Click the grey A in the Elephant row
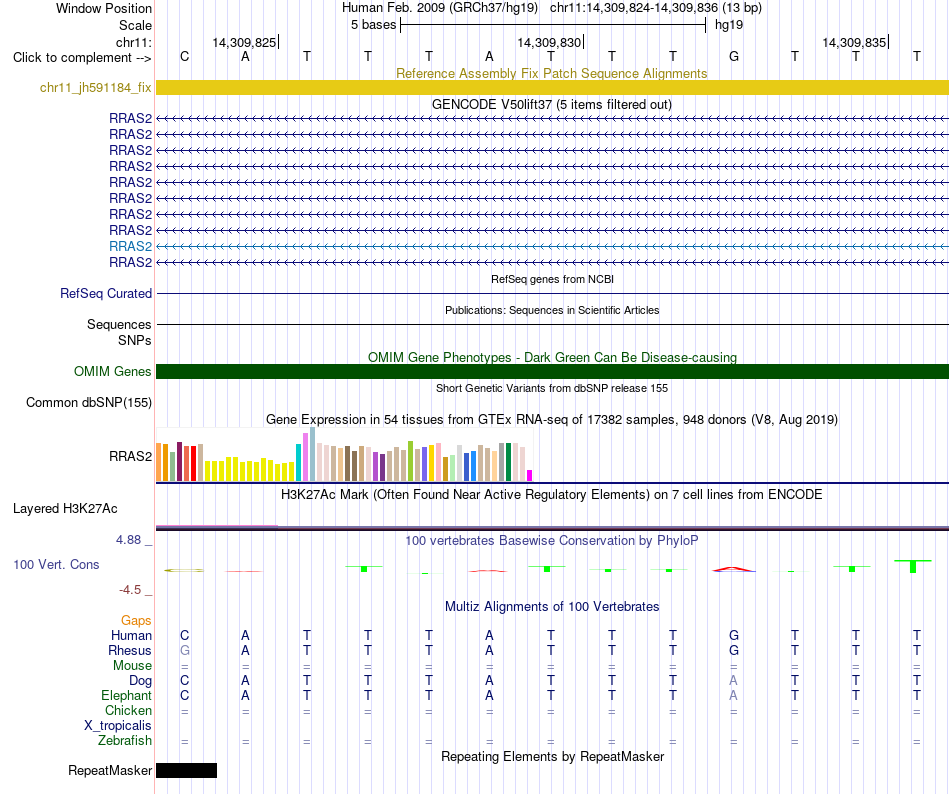 (734, 695)
